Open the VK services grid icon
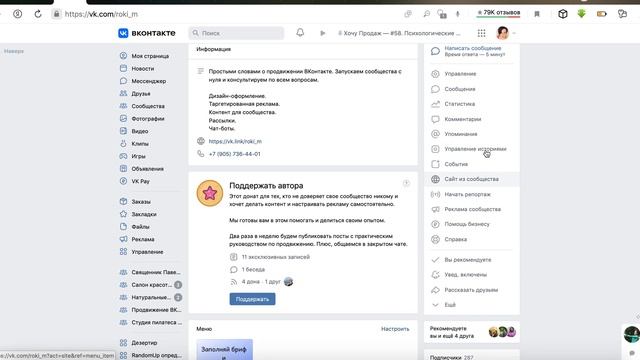Screen dimensions: 640x360 tap(482, 33)
